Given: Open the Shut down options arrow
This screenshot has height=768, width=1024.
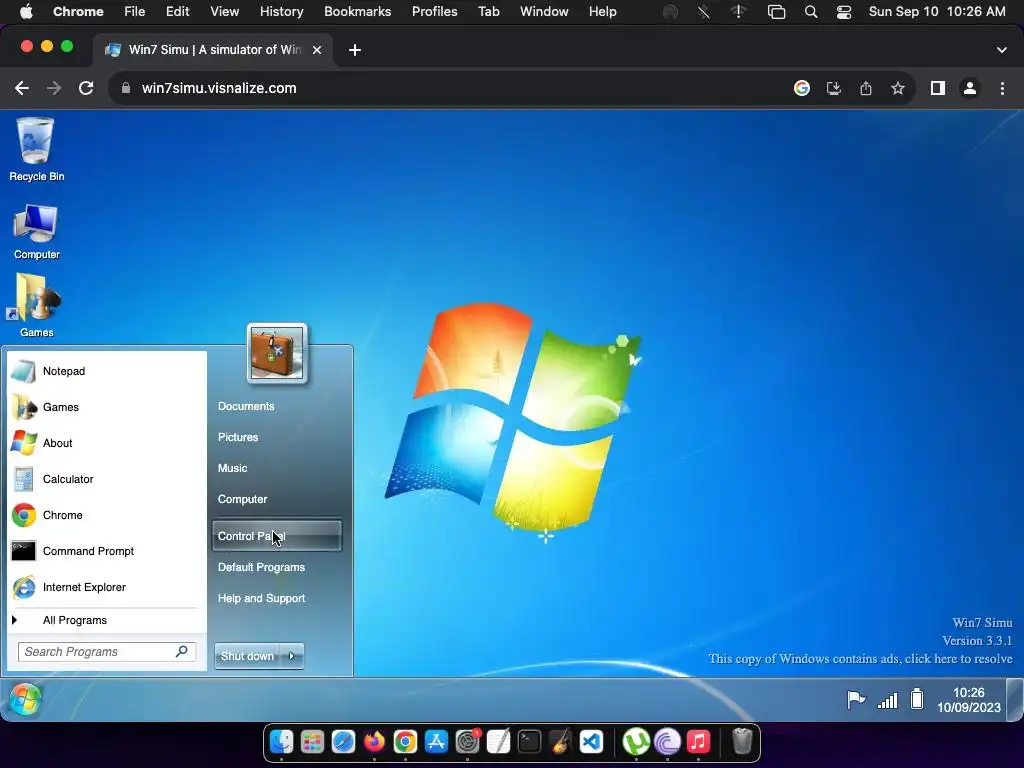Looking at the screenshot, I should point(292,656).
